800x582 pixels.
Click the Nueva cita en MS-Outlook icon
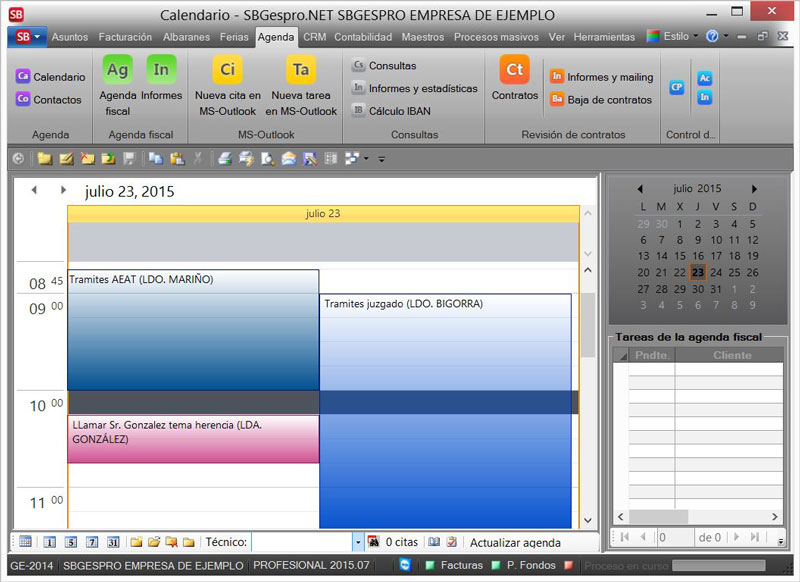pos(228,71)
